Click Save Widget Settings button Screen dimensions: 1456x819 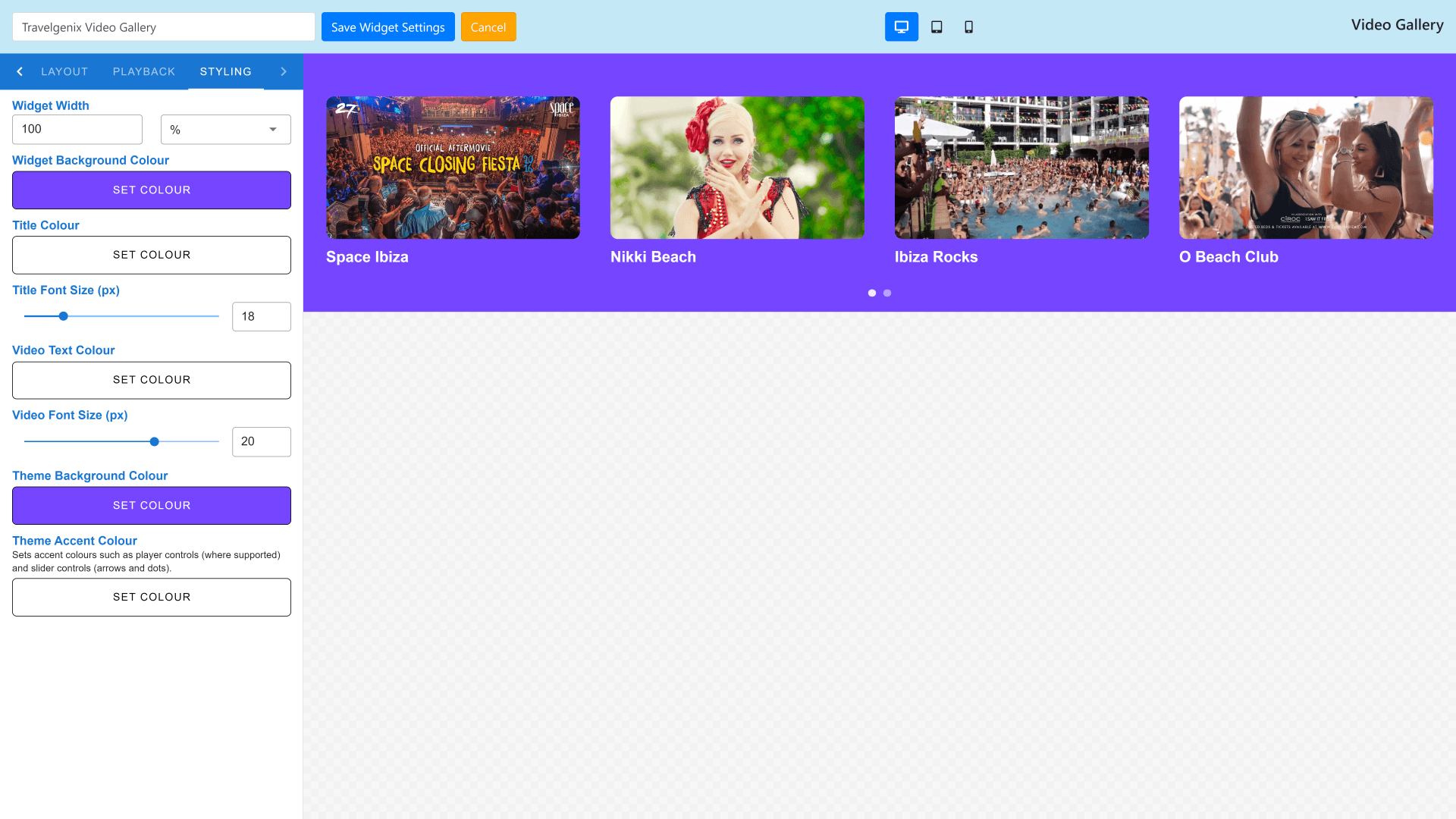tap(388, 27)
